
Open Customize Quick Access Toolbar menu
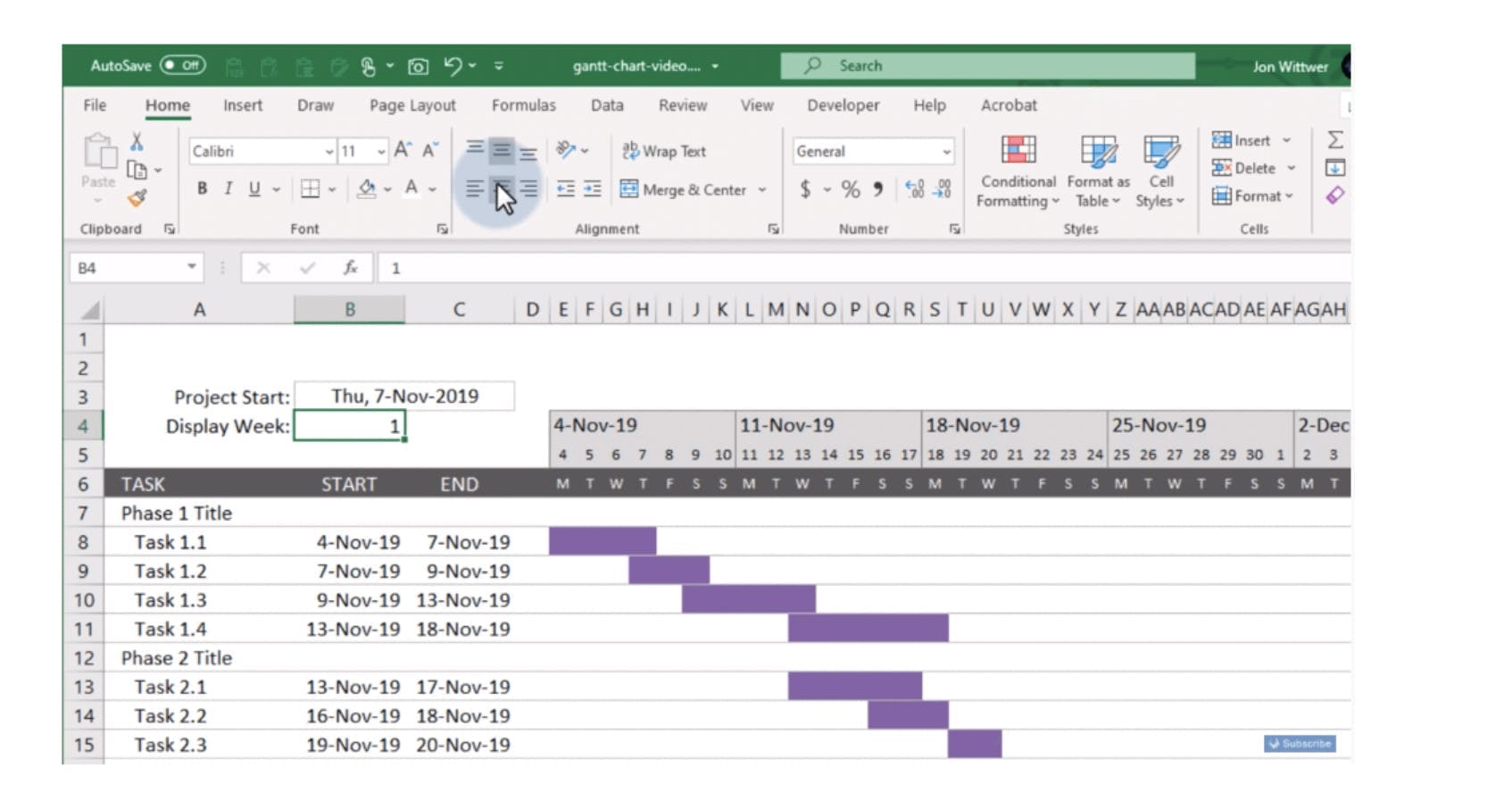click(498, 65)
